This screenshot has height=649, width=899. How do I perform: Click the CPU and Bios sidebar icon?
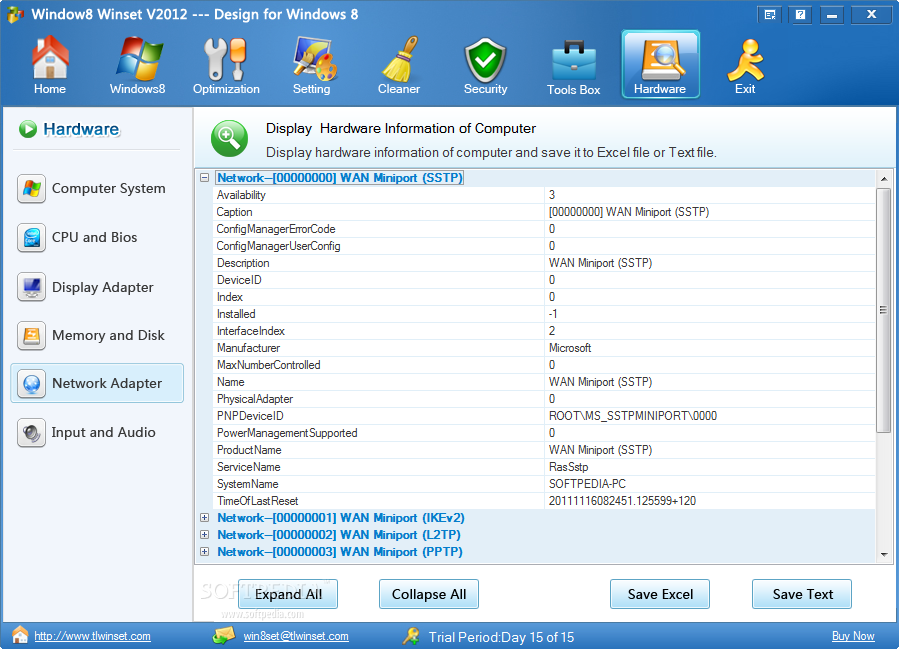coord(32,237)
